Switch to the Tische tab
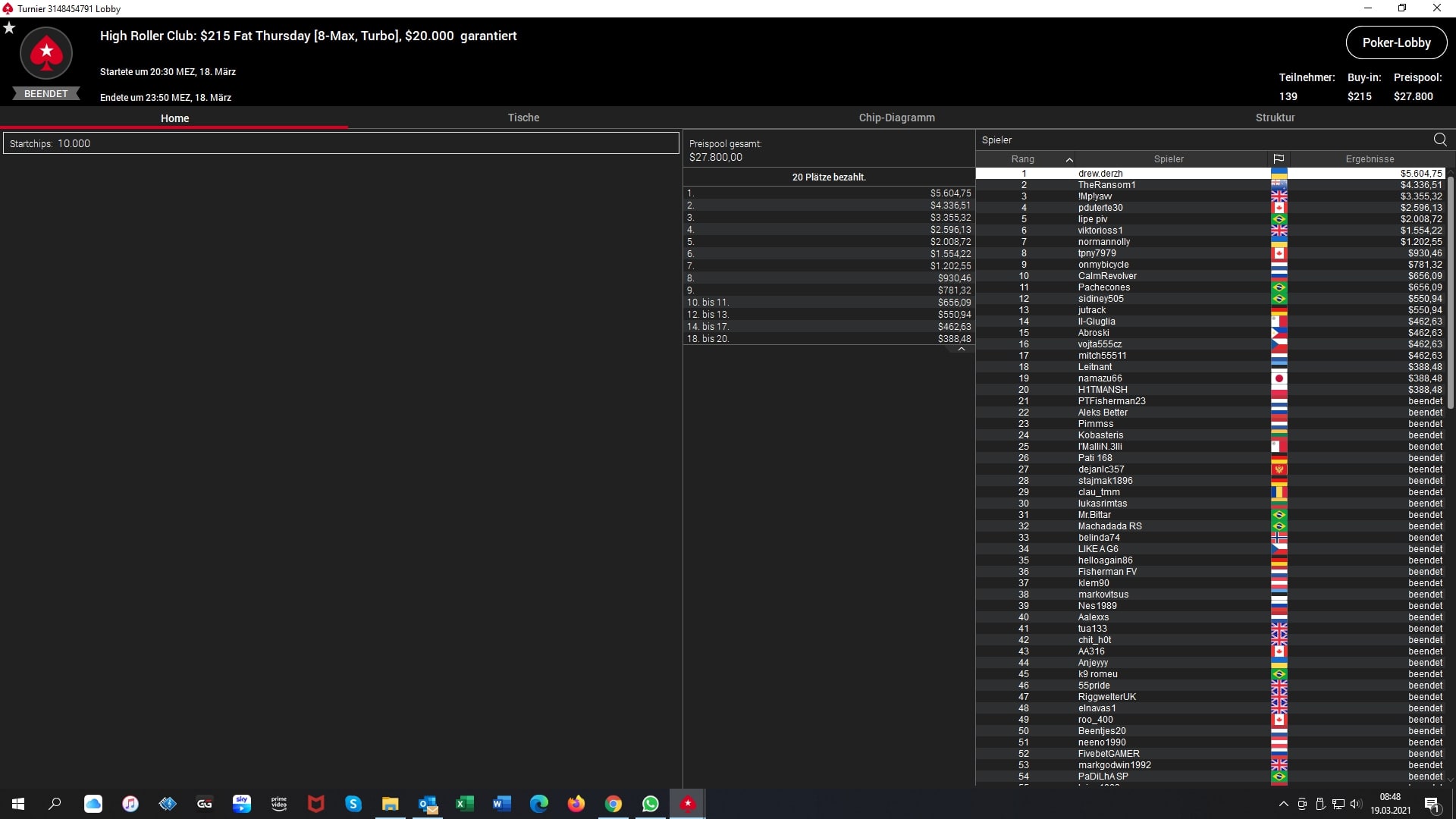Image resolution: width=1456 pixels, height=819 pixels. 523,118
